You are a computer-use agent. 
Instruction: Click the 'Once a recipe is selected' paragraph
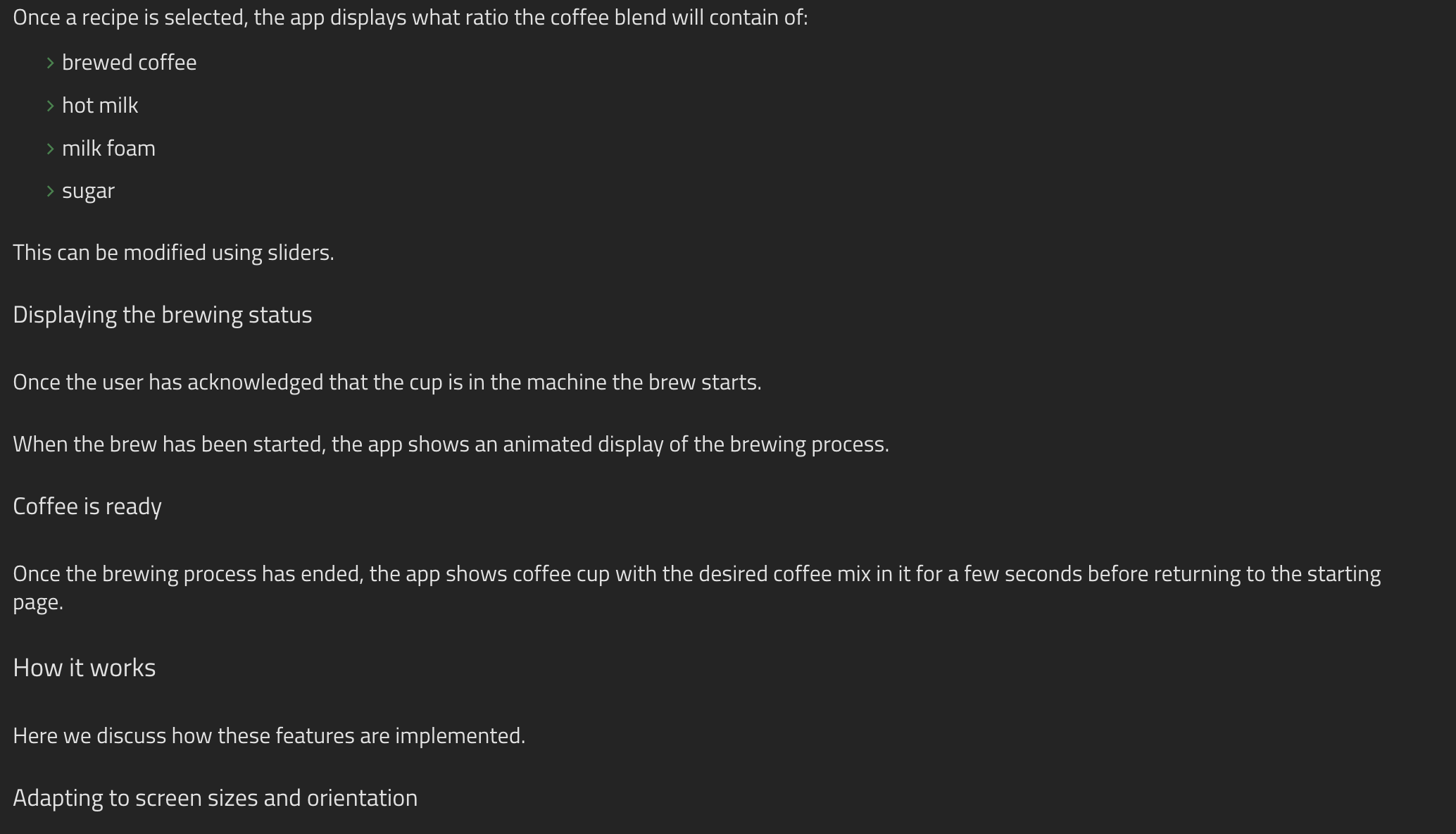[x=410, y=18]
